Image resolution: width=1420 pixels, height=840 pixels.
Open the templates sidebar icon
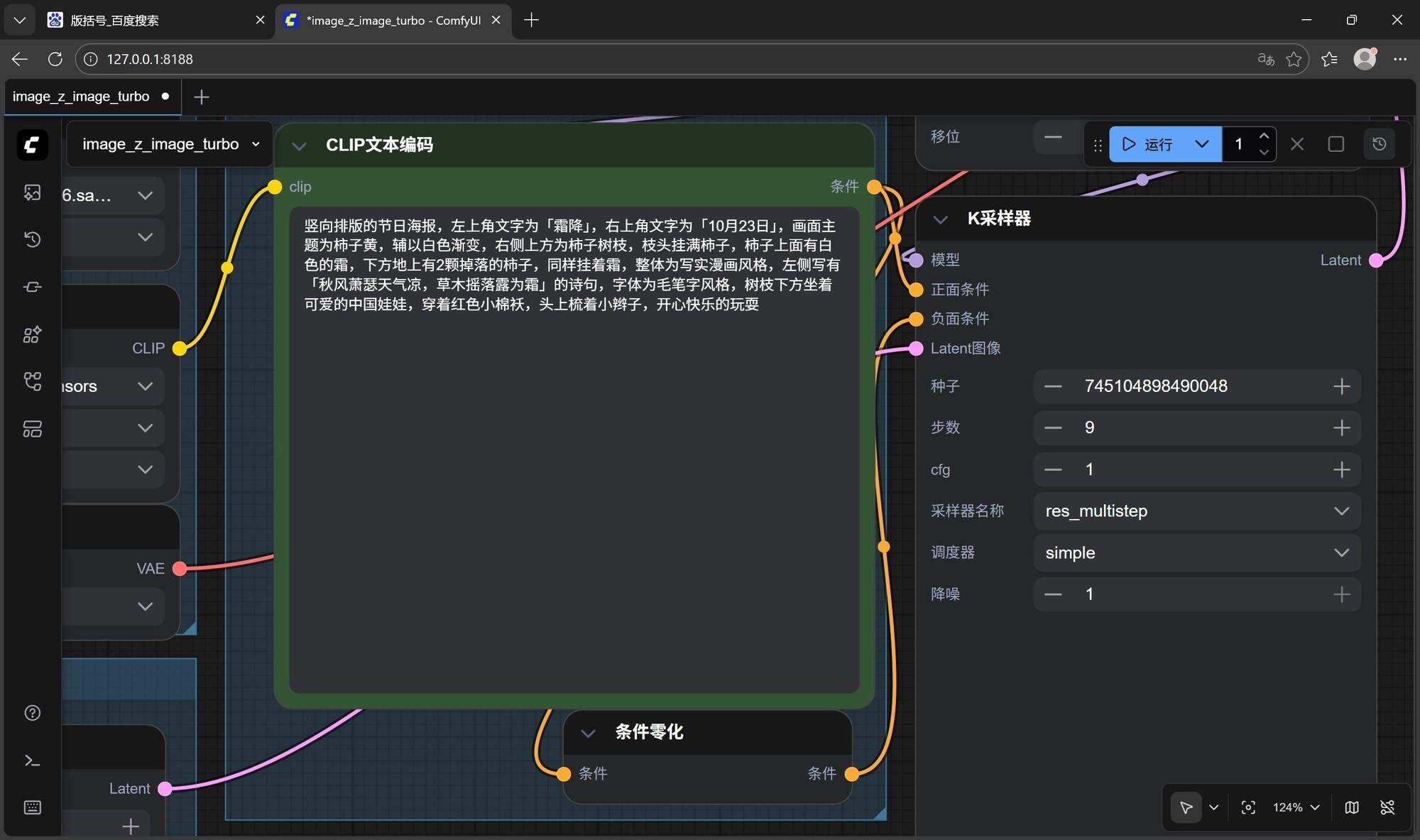pyautogui.click(x=32, y=429)
